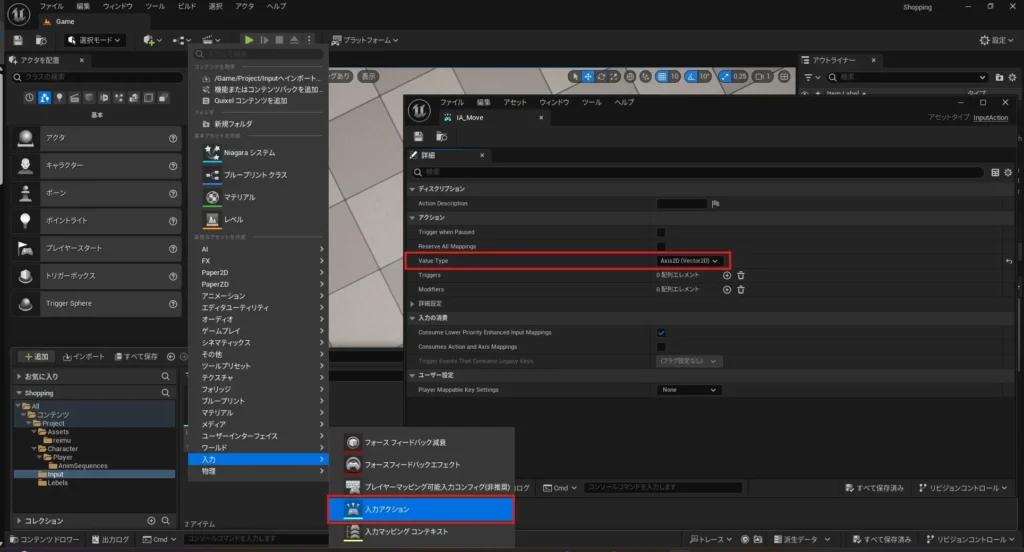Click Outliner search field
Image resolution: width=1024 pixels, height=552 pixels.
[907, 77]
